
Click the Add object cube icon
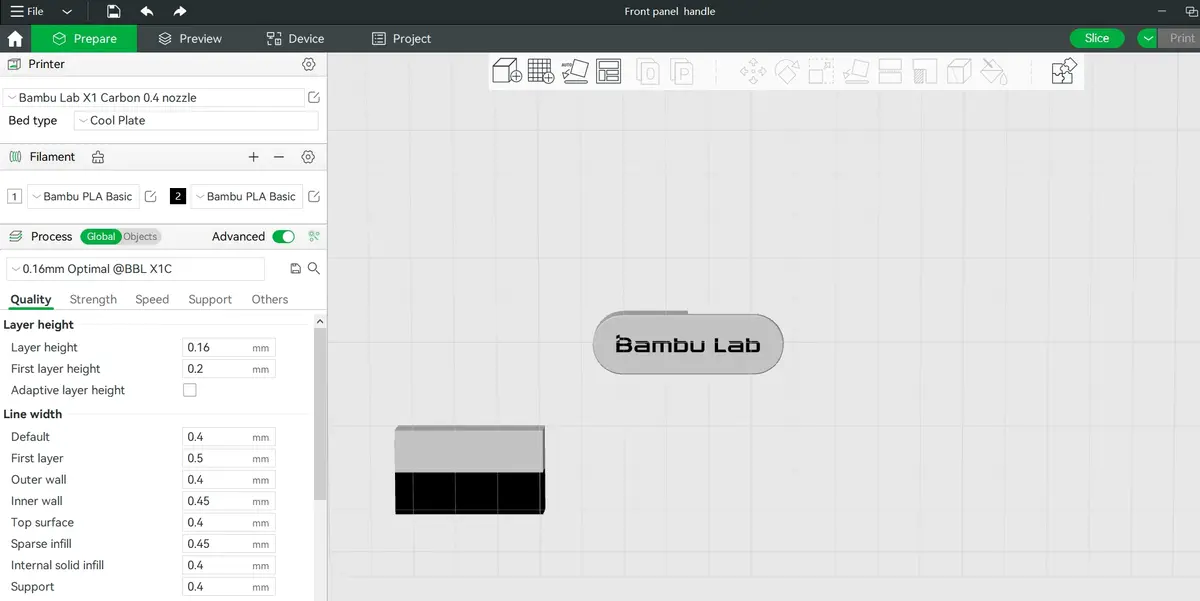click(507, 72)
